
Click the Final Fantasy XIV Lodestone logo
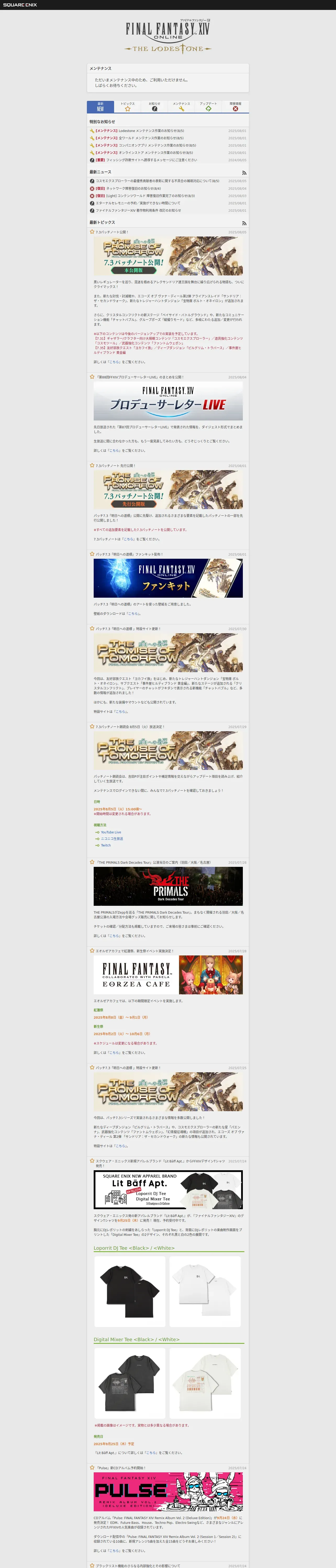168,37
